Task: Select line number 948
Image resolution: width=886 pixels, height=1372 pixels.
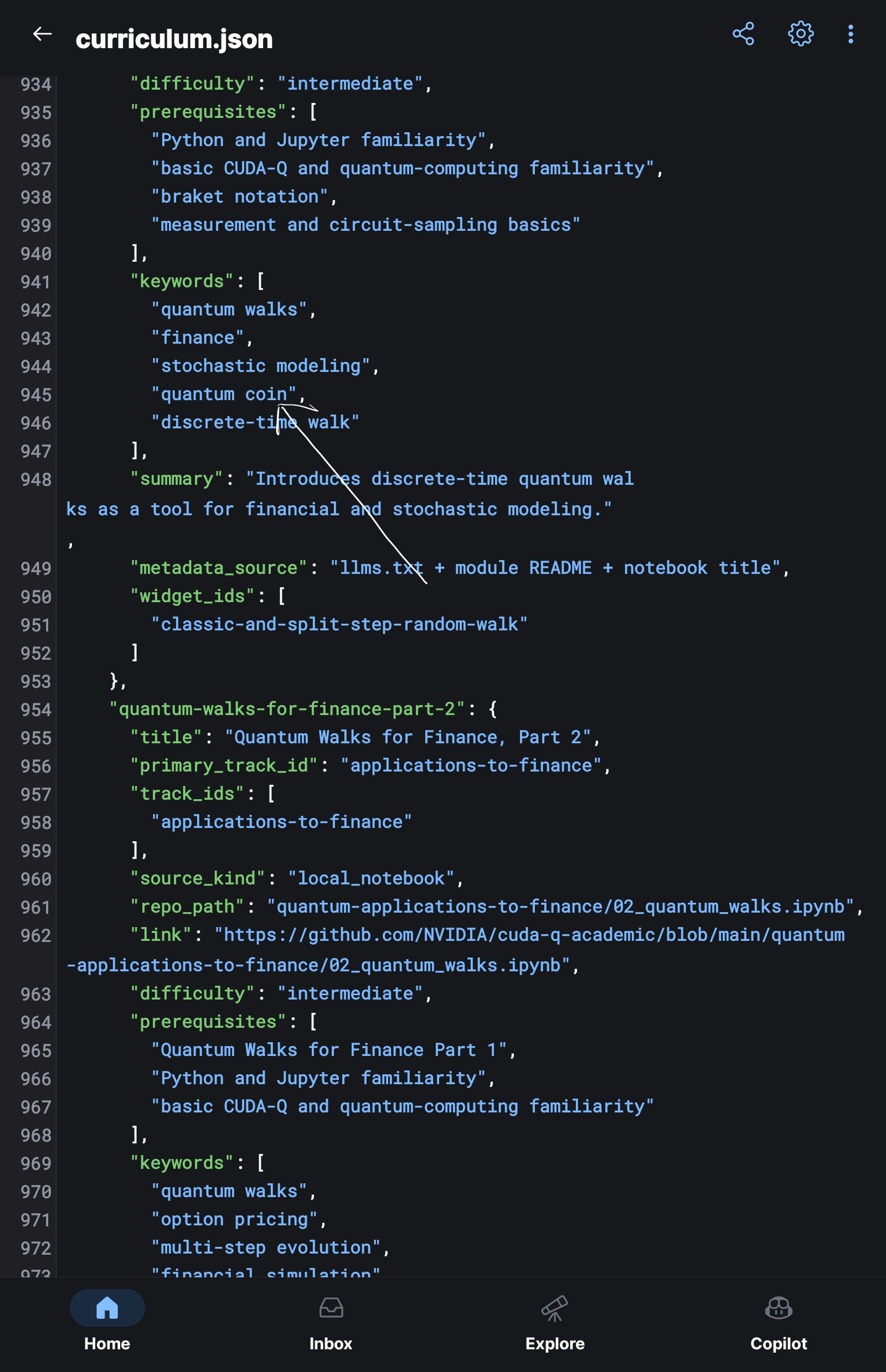Action: coord(35,480)
